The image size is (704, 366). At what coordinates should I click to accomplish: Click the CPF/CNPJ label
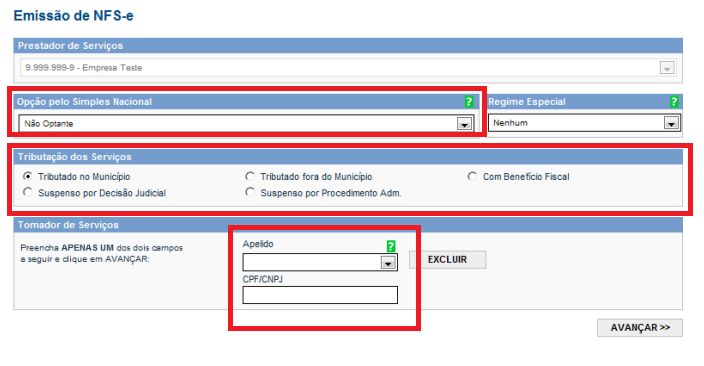pyautogui.click(x=263, y=279)
